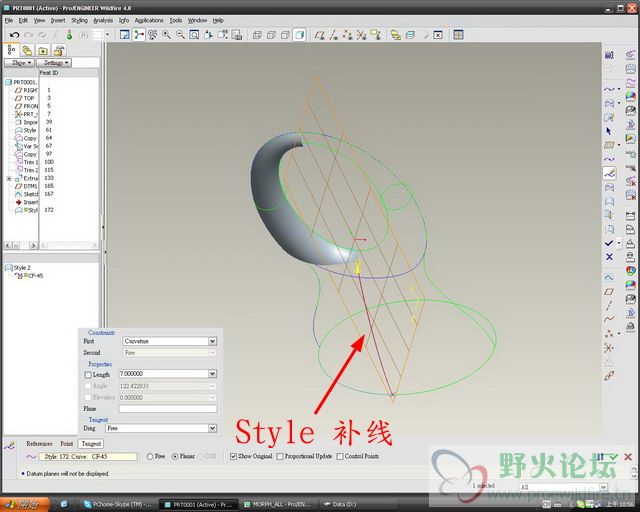Select the CF-45 curve in the lower tree
The width and height of the screenshot is (640, 512).
click(x=29, y=276)
